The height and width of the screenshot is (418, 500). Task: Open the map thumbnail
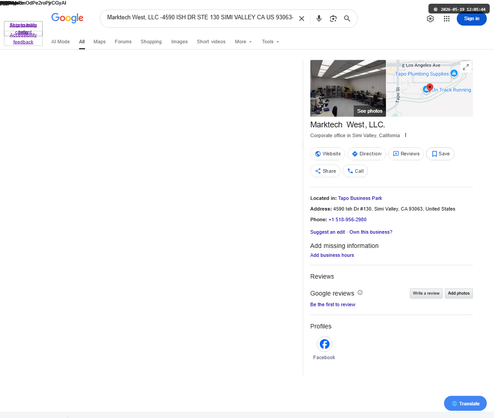429,88
